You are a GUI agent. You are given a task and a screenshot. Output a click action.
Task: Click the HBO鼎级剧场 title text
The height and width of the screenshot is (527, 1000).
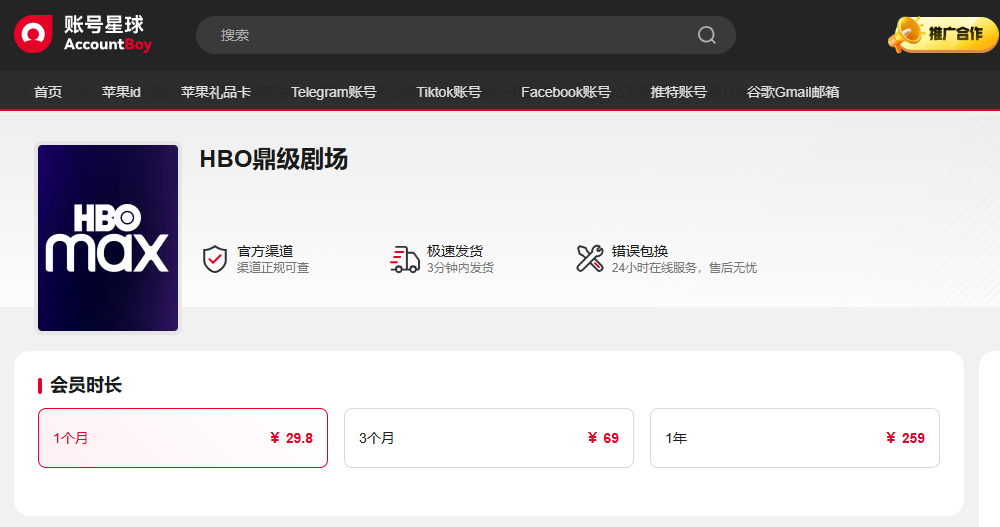pyautogui.click(x=274, y=159)
